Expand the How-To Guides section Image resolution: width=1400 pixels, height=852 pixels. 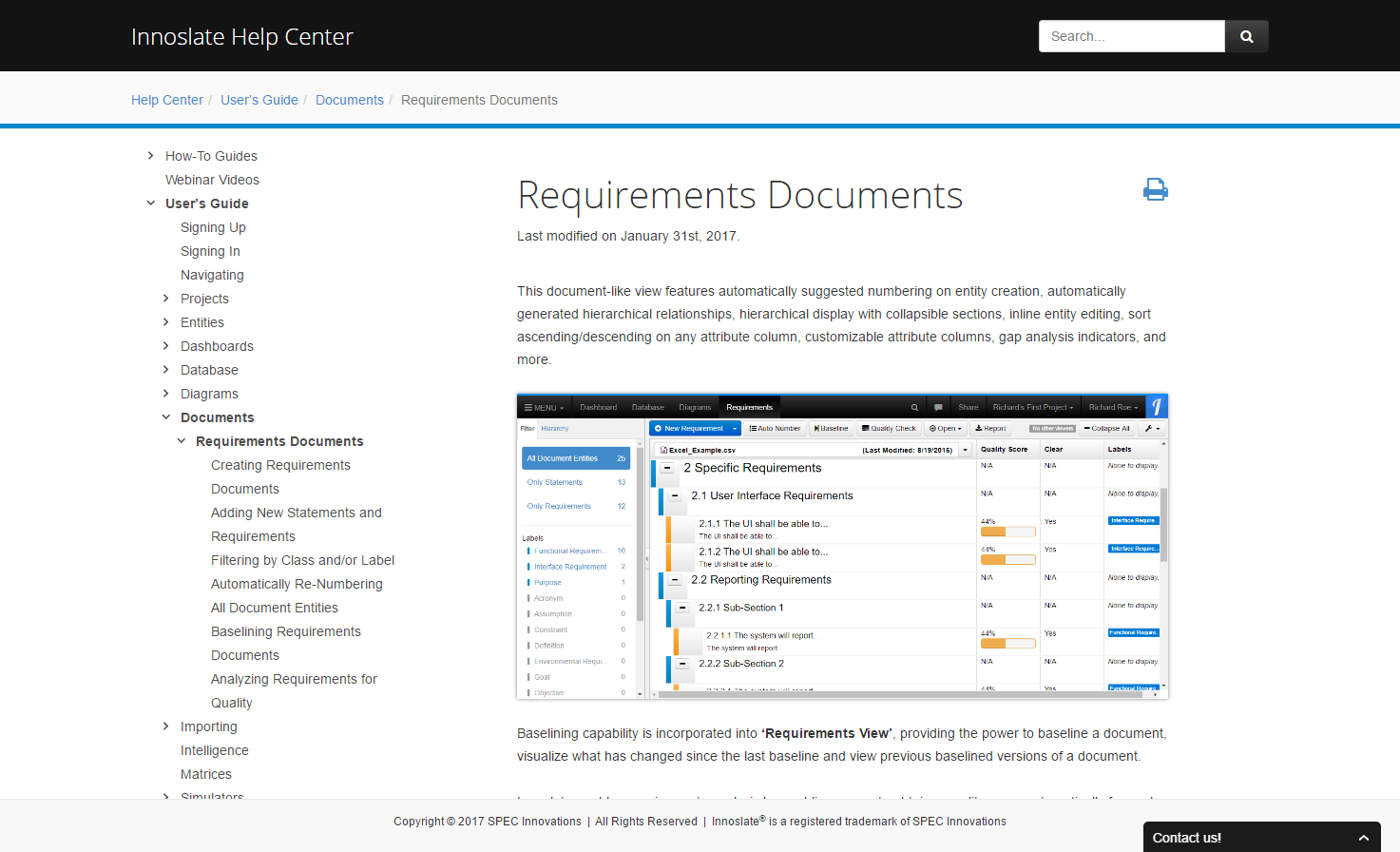pyautogui.click(x=151, y=156)
